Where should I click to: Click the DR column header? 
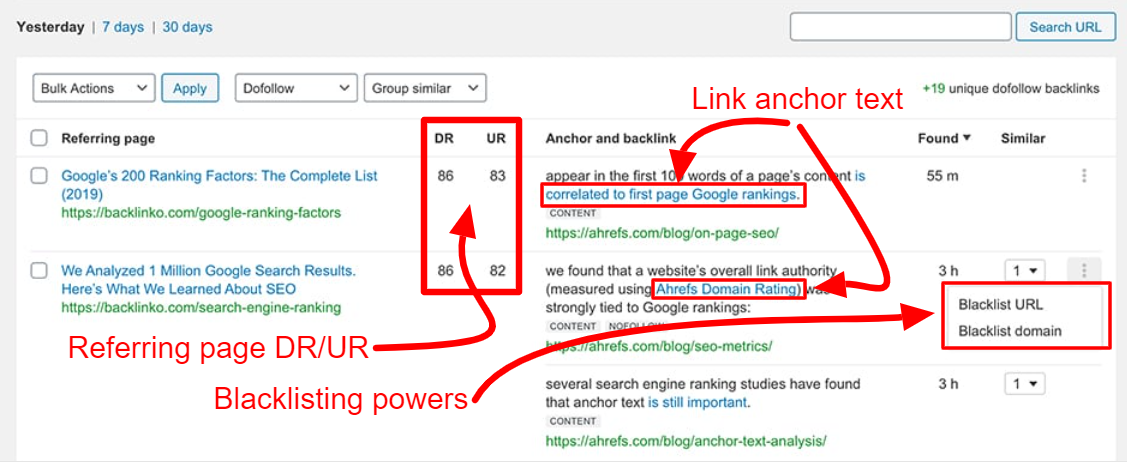[x=443, y=139]
